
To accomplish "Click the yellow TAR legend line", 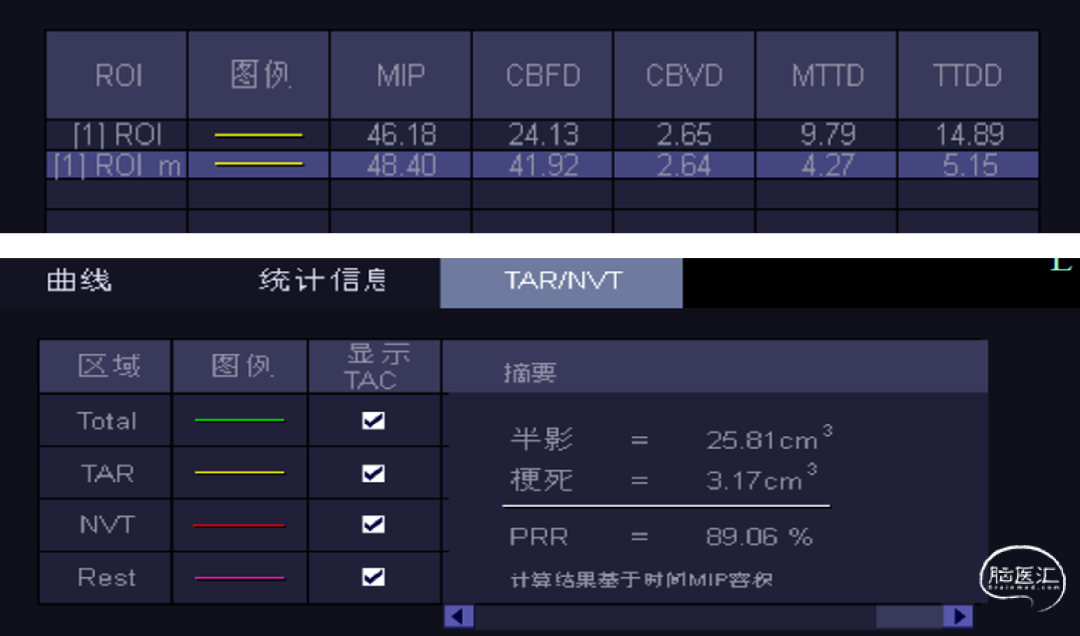I will tap(239, 473).
